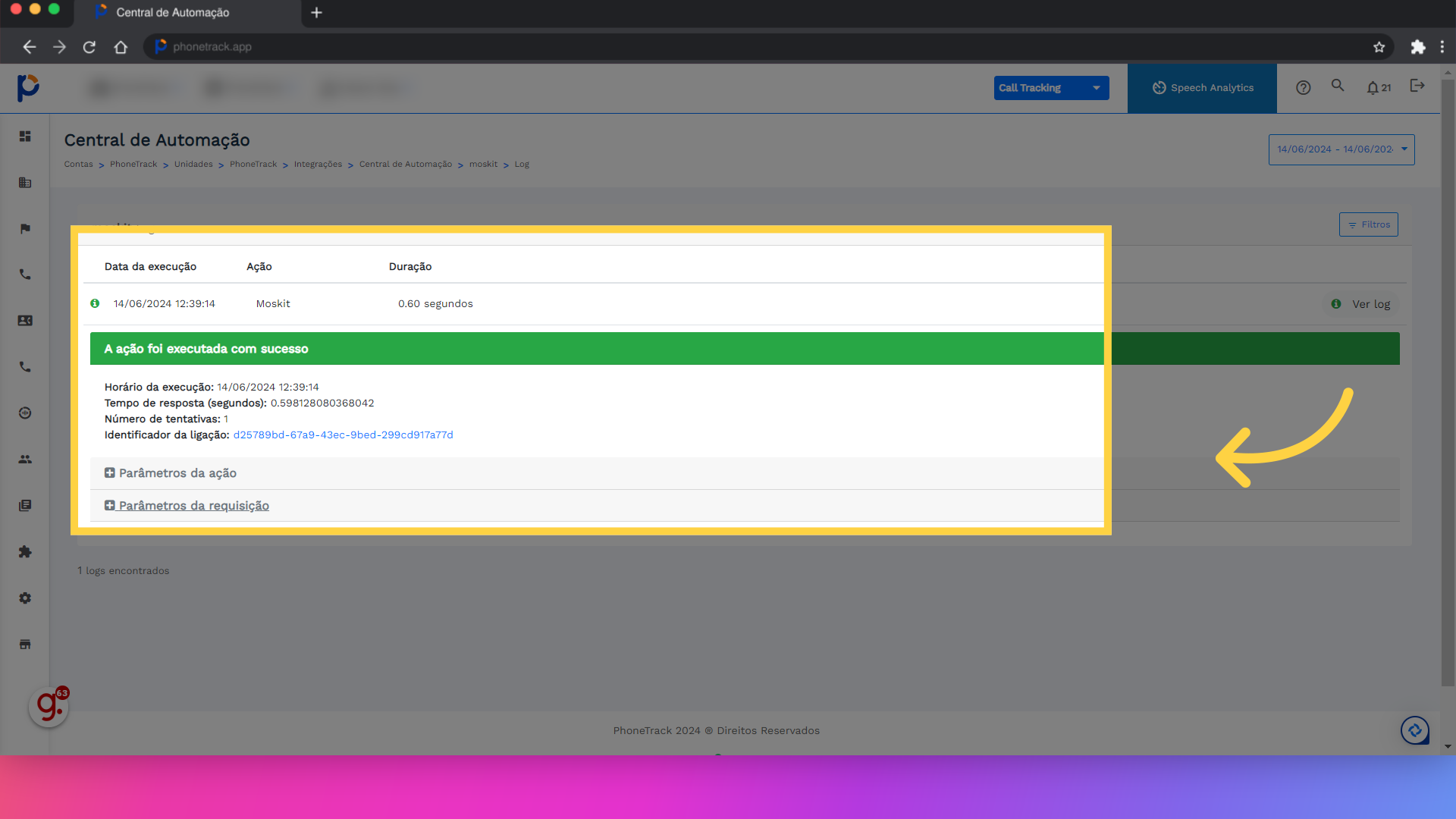Select the Central de Automação browser tab
The width and height of the screenshot is (1456, 819).
(188, 13)
